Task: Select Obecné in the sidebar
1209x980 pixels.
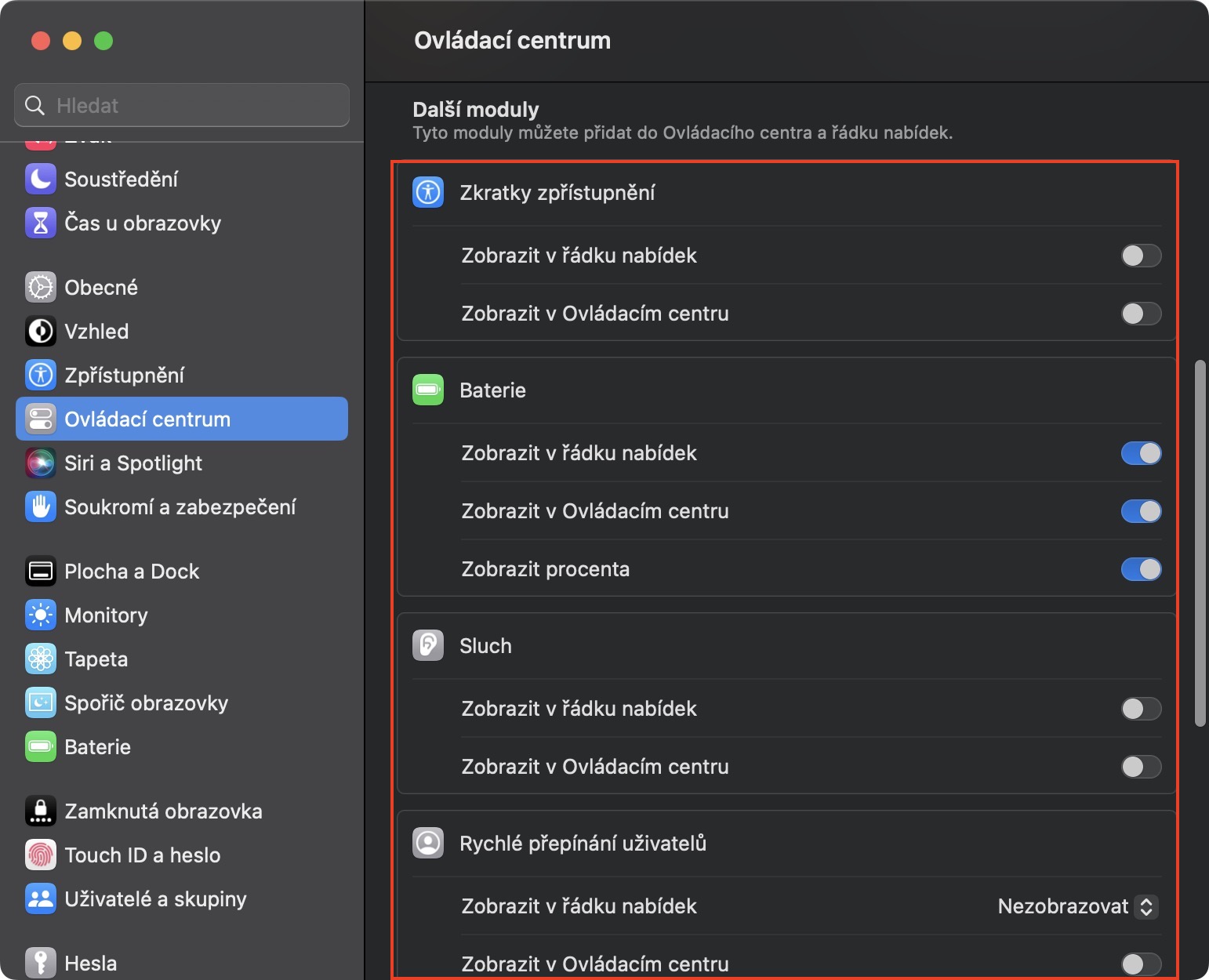Action: pyautogui.click(x=101, y=287)
